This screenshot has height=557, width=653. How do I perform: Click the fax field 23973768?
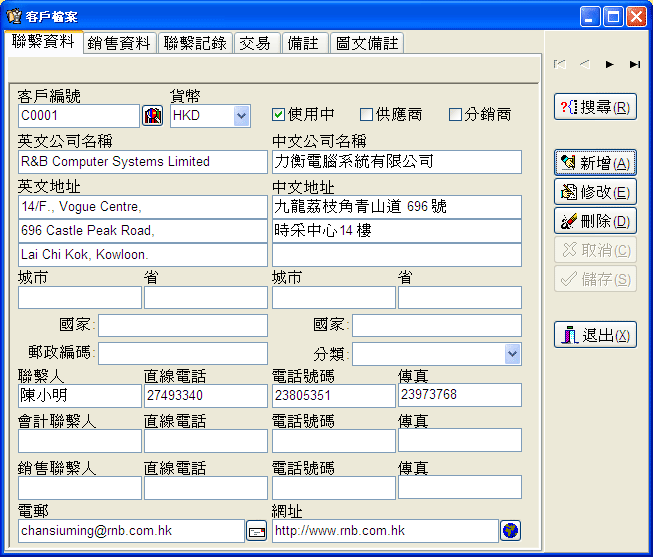click(460, 395)
